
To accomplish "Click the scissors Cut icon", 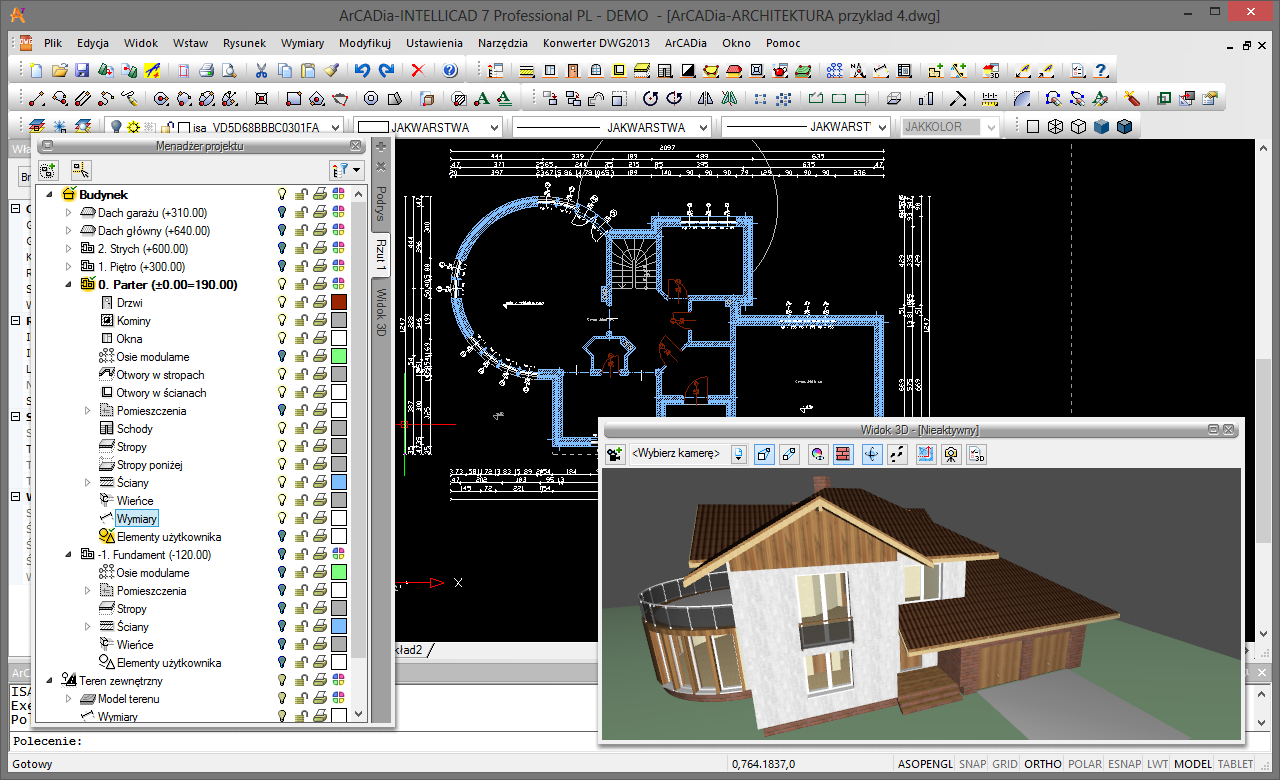I will (x=261, y=71).
